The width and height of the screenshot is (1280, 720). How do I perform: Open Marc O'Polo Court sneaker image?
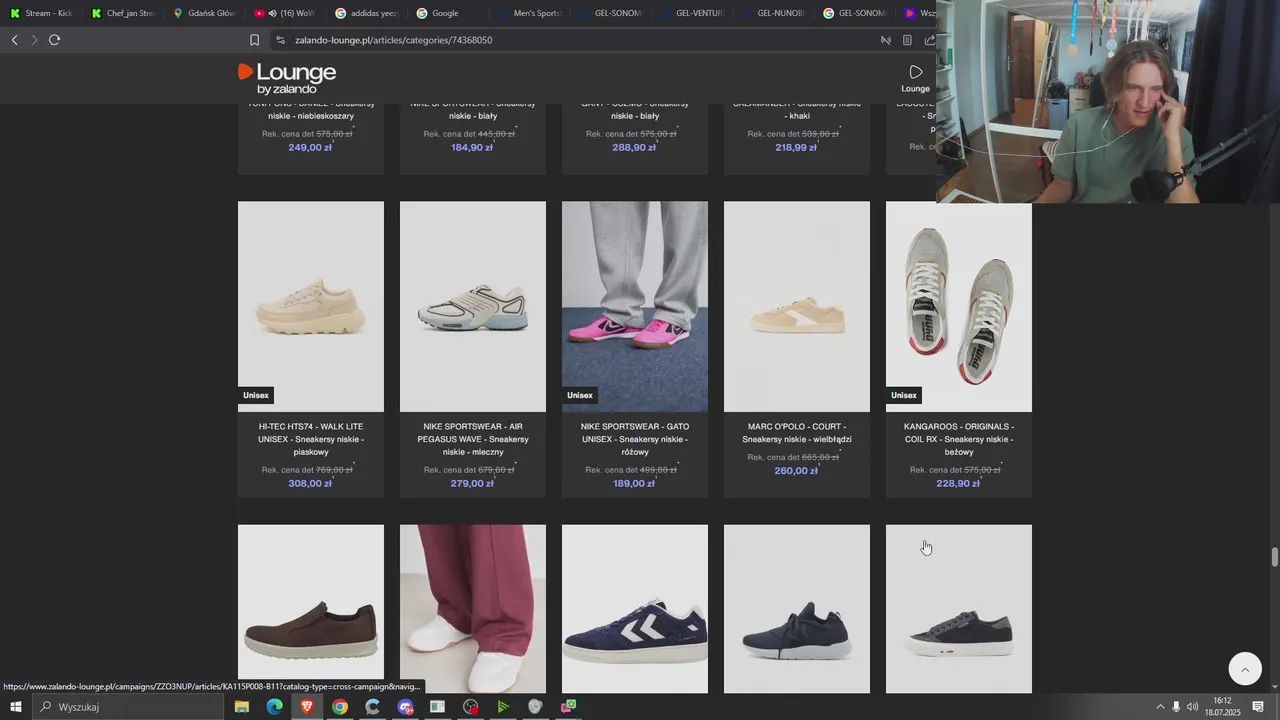click(797, 306)
